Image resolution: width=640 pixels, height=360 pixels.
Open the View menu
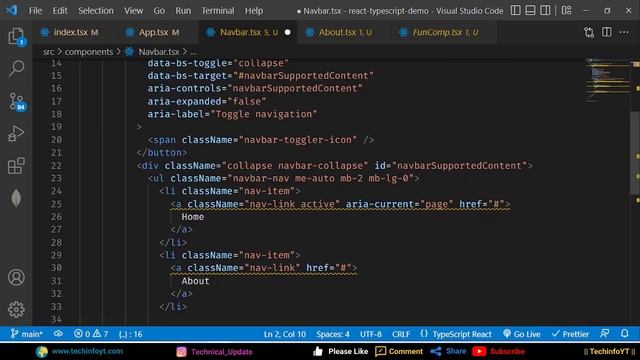tap(133, 11)
